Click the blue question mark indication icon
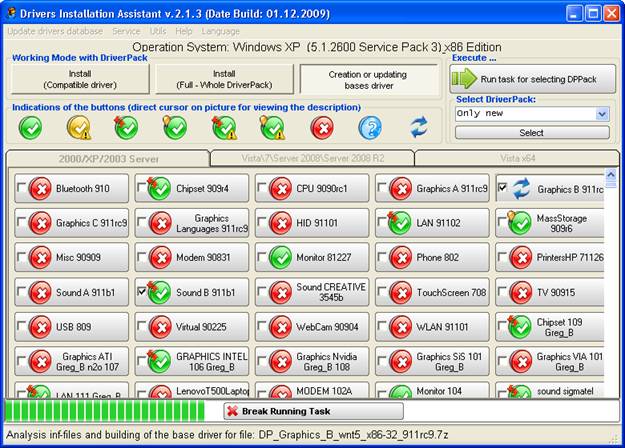 370,127
